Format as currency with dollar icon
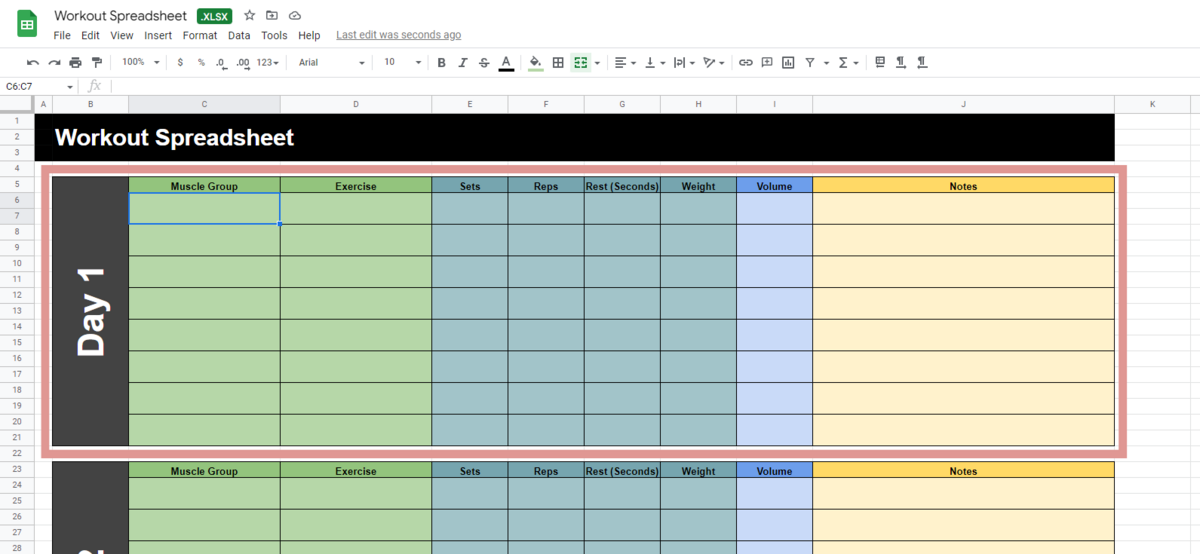This screenshot has height=554, width=1200. pyautogui.click(x=180, y=62)
